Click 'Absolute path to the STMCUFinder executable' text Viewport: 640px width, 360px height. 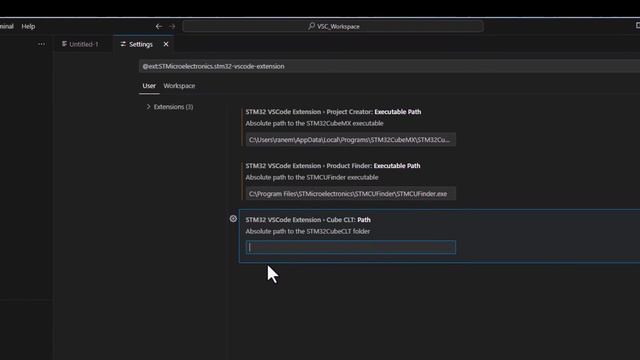(312, 178)
